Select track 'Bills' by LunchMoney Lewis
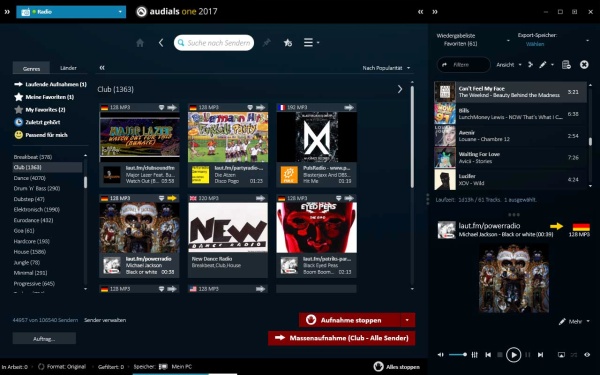The image size is (600, 375). point(510,114)
